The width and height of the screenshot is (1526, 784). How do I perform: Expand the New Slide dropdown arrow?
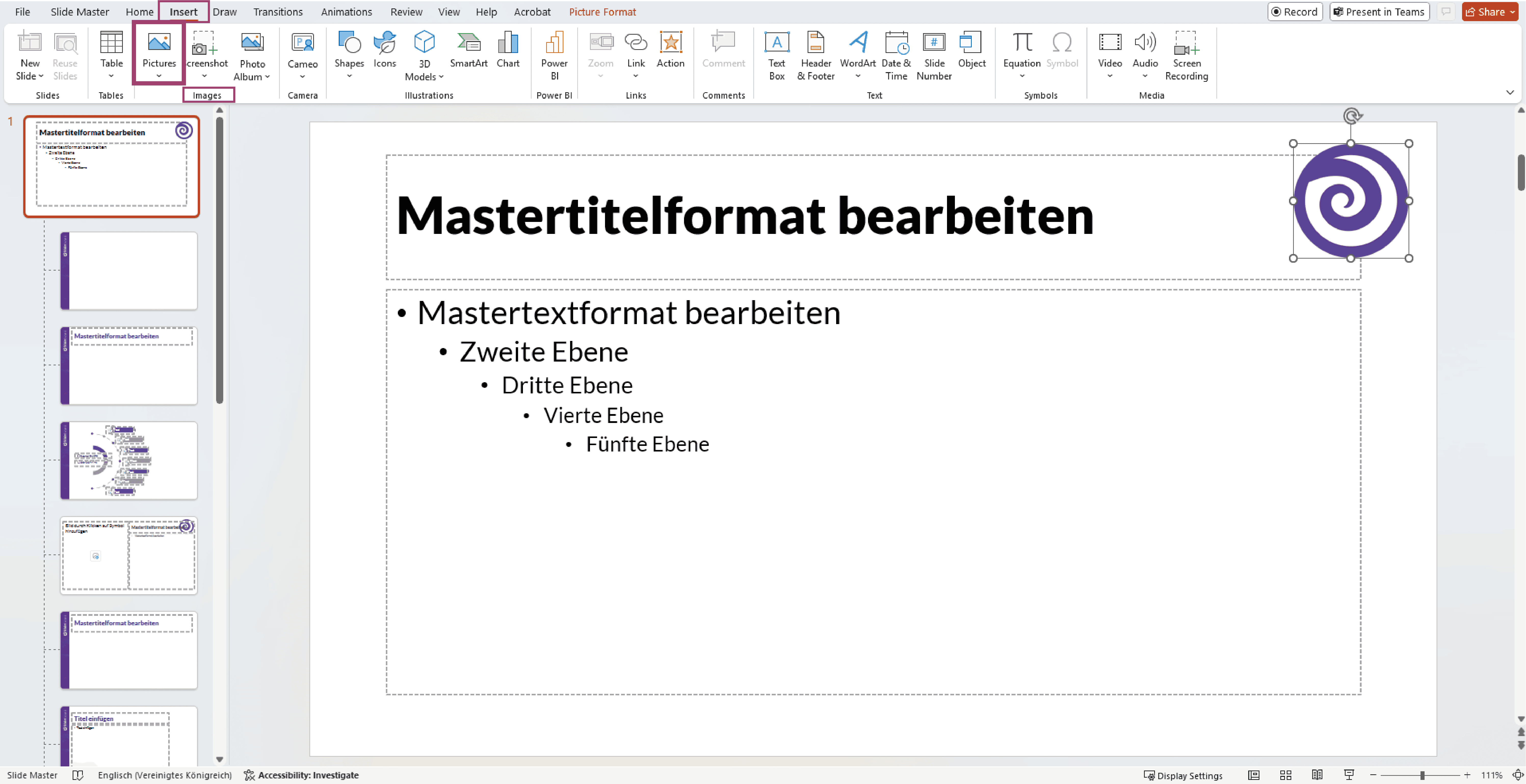(41, 76)
